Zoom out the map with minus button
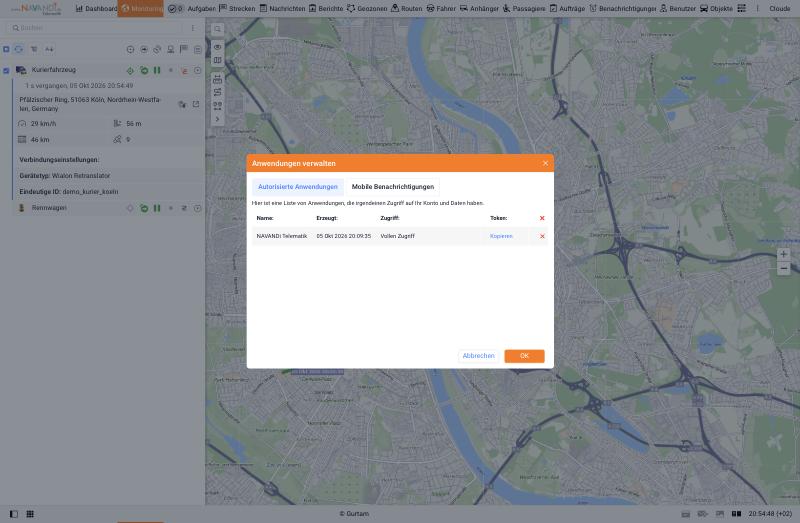This screenshot has width=800, height=523. click(x=783, y=268)
